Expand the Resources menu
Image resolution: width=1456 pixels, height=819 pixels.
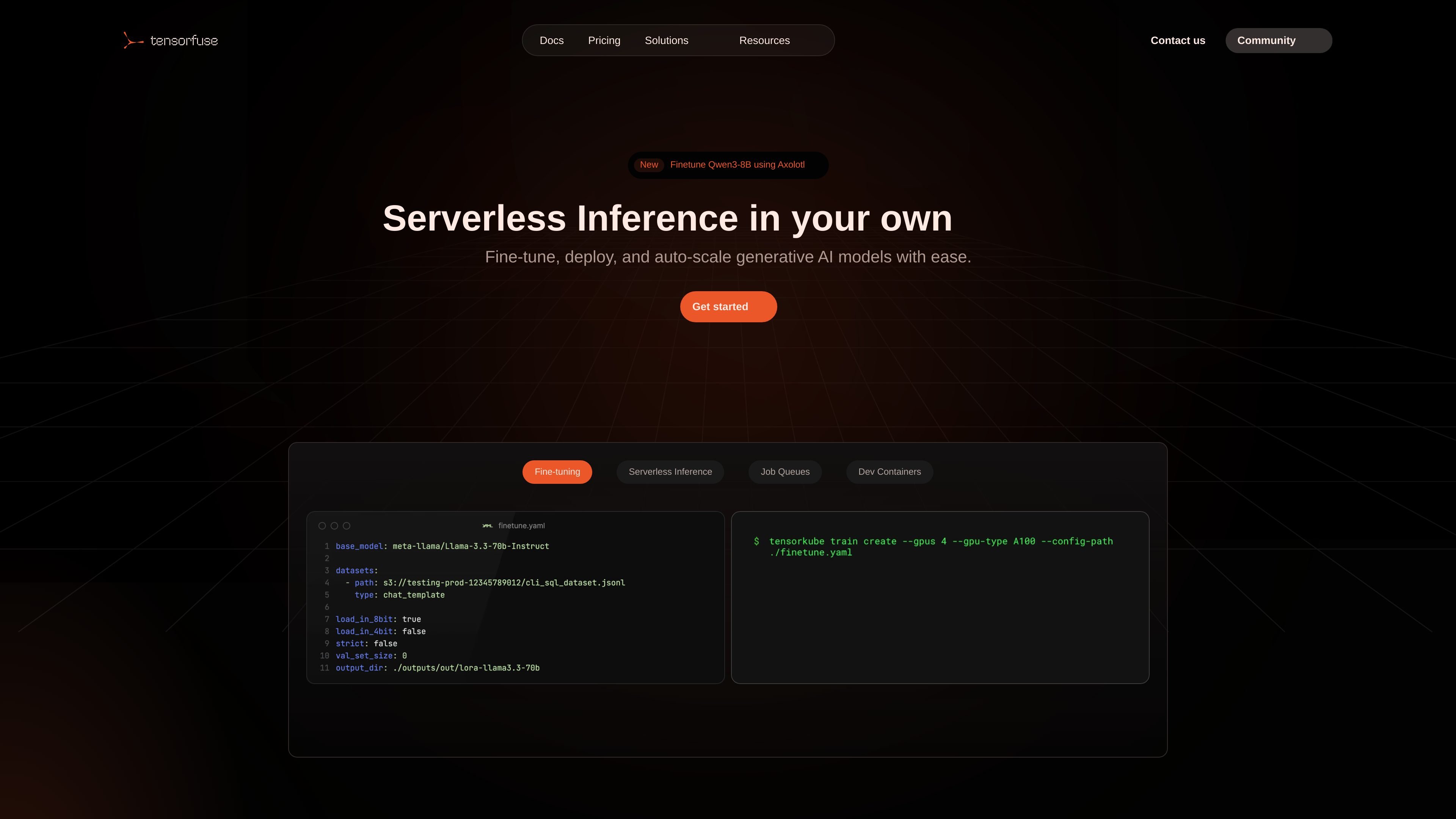pos(764,41)
